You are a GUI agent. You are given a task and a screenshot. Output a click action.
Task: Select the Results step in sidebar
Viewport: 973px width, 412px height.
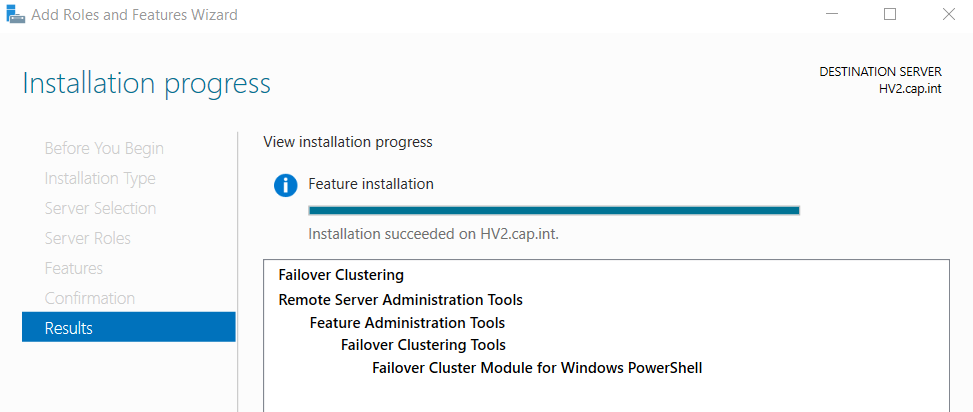(128, 327)
